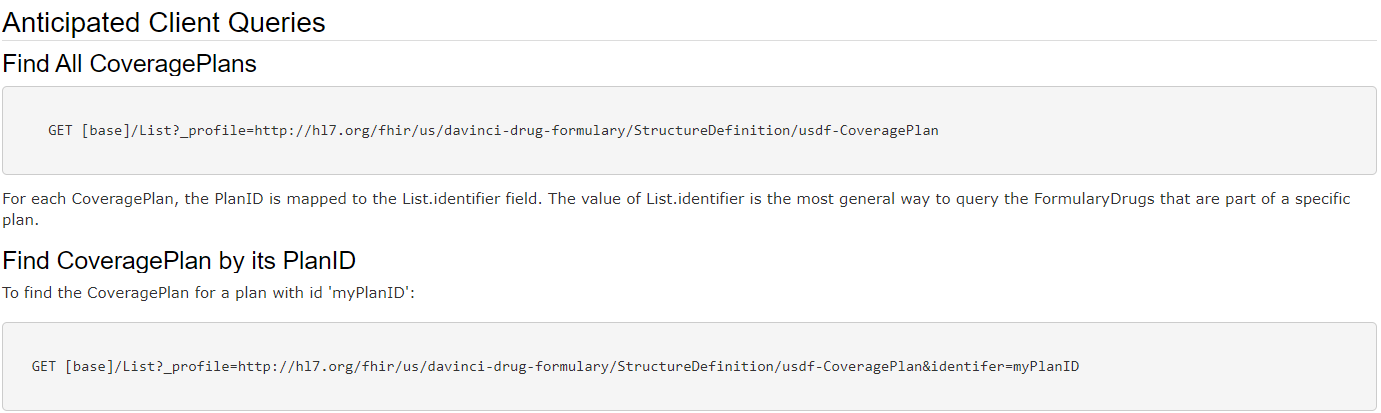Click the 'Find All CoveragePlans' subheading

coord(129,64)
